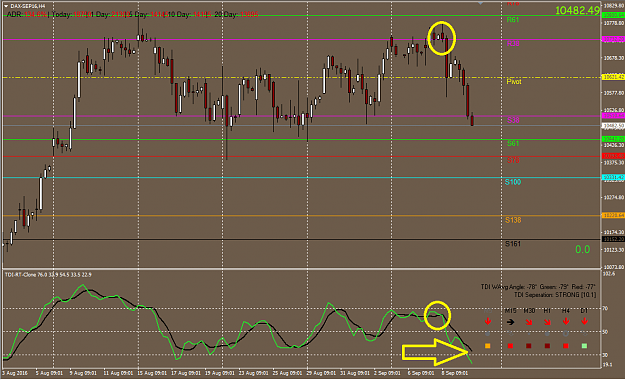The image size is (625, 380).
Task: Click the 19 Aug 09:01 date label
Action: pos(220,373)
